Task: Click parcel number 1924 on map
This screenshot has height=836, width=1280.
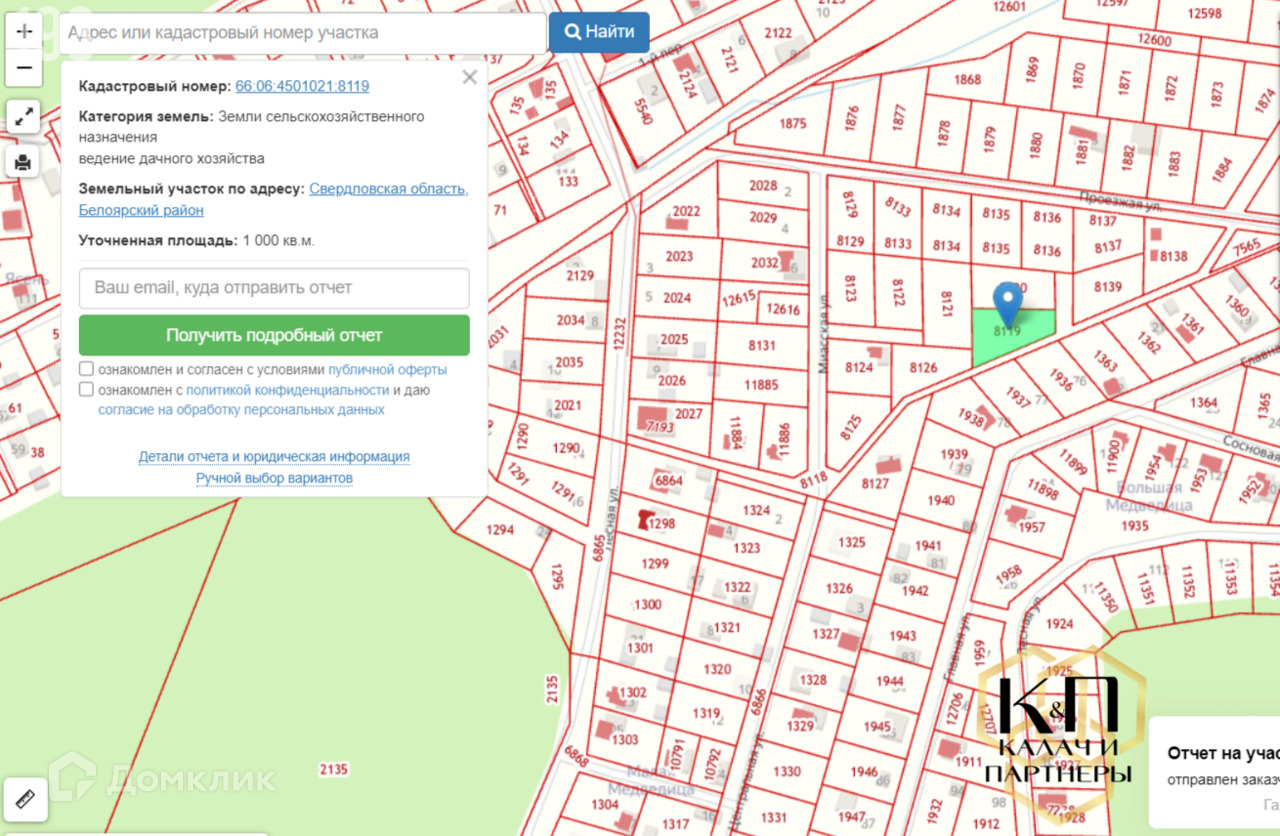Action: 1059,625
